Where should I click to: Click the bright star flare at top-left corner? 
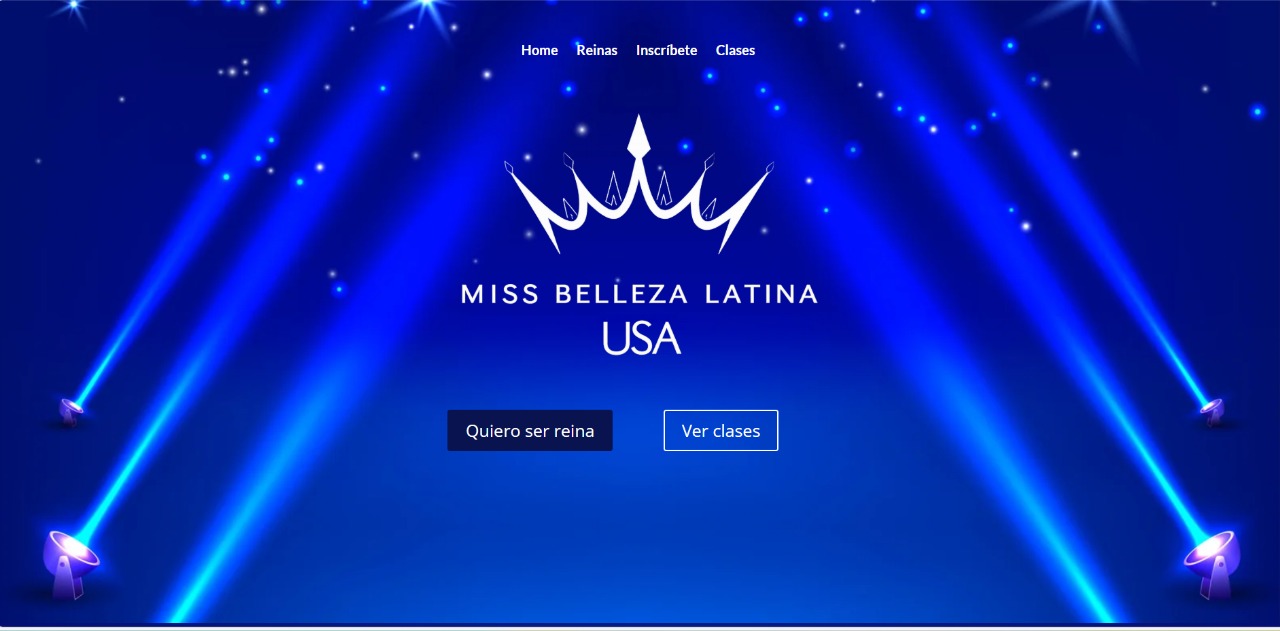click(x=72, y=6)
